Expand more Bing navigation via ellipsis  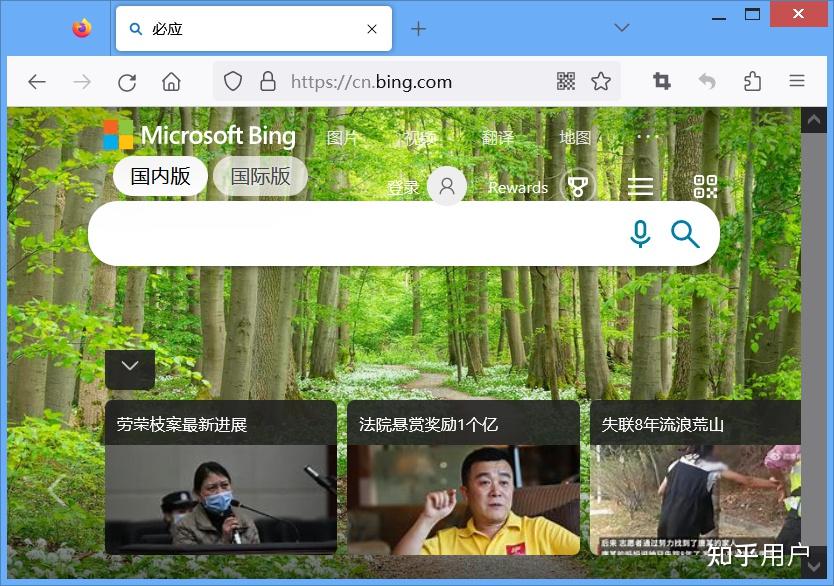pyautogui.click(x=645, y=136)
